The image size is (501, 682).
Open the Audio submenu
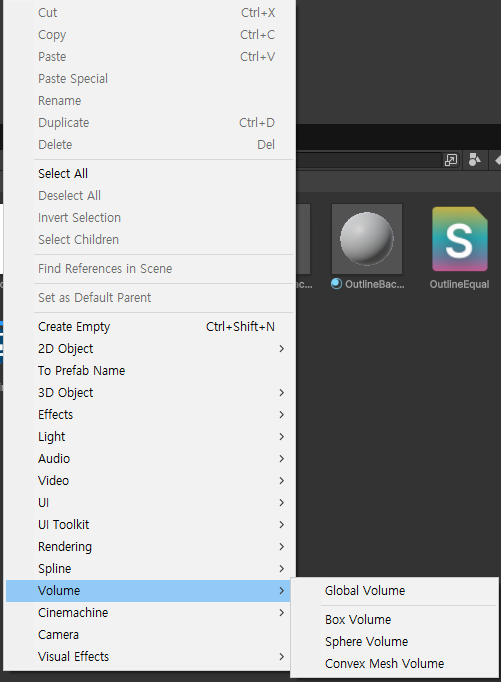(150, 458)
